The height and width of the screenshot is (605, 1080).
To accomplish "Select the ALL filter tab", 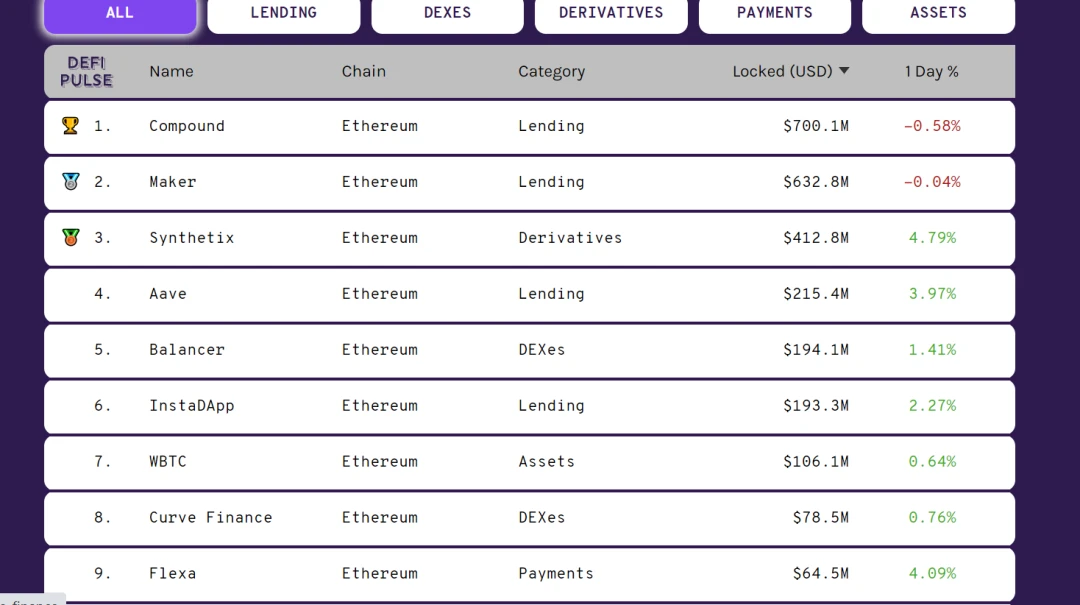I will 120,13.
